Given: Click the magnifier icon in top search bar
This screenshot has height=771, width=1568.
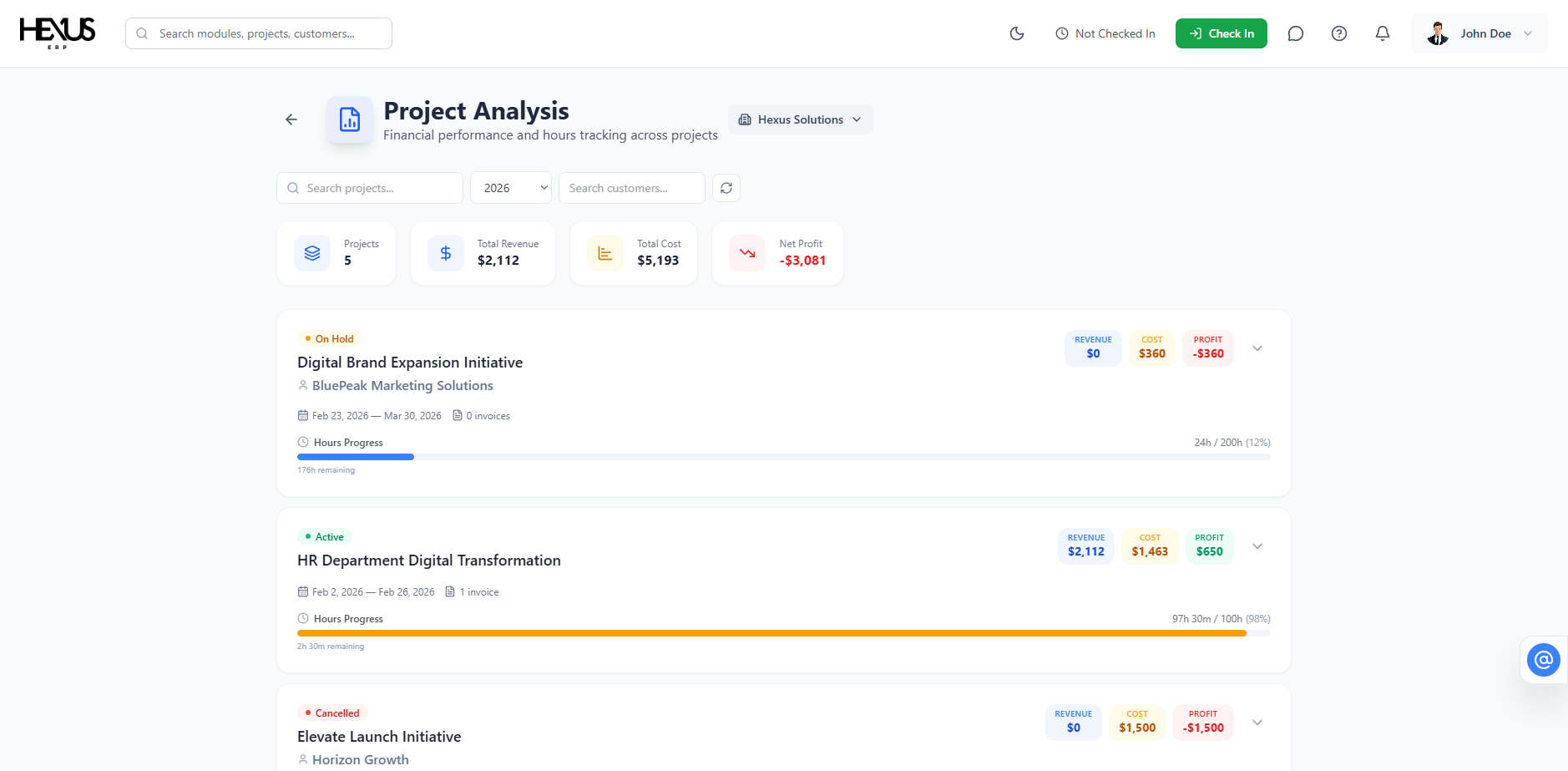Looking at the screenshot, I should pos(142,33).
